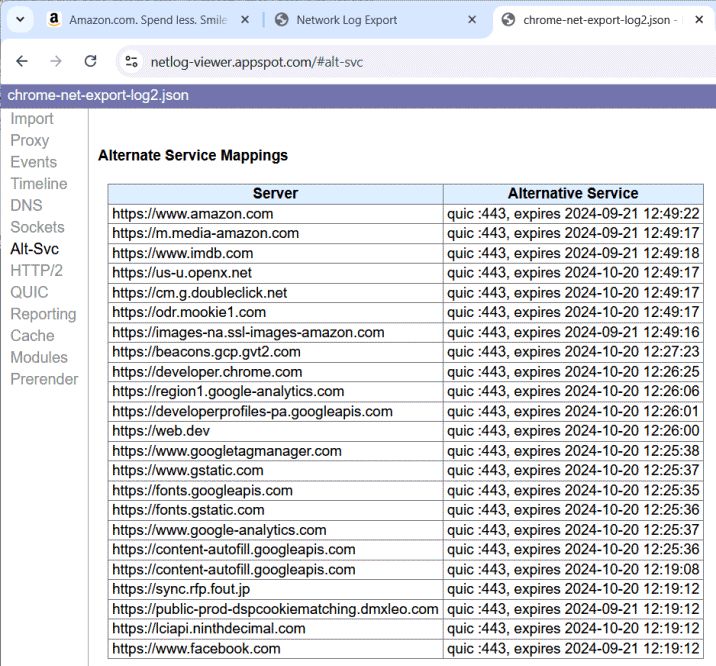Screen dimensions: 716x666
Task: Close the Network Log Export tab
Action: pyautogui.click(x=472, y=20)
